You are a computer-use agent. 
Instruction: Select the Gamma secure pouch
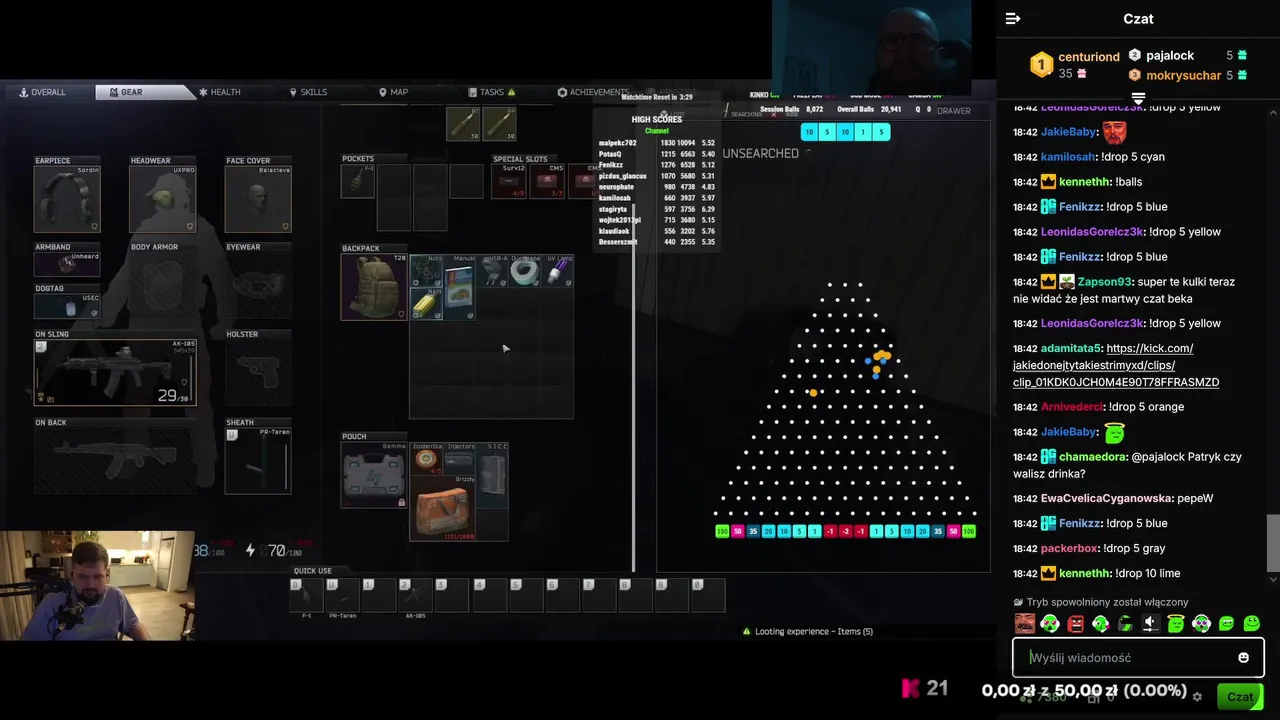[374, 475]
